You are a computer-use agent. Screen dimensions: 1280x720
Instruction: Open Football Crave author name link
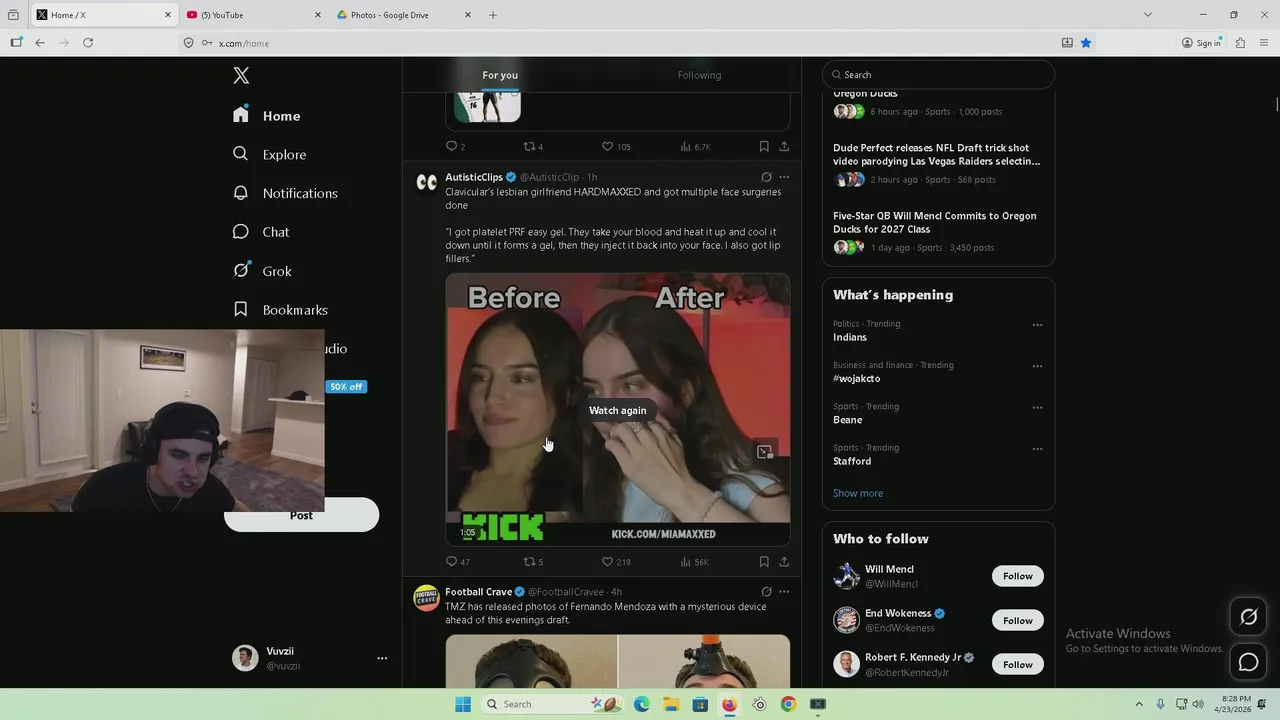click(x=478, y=592)
